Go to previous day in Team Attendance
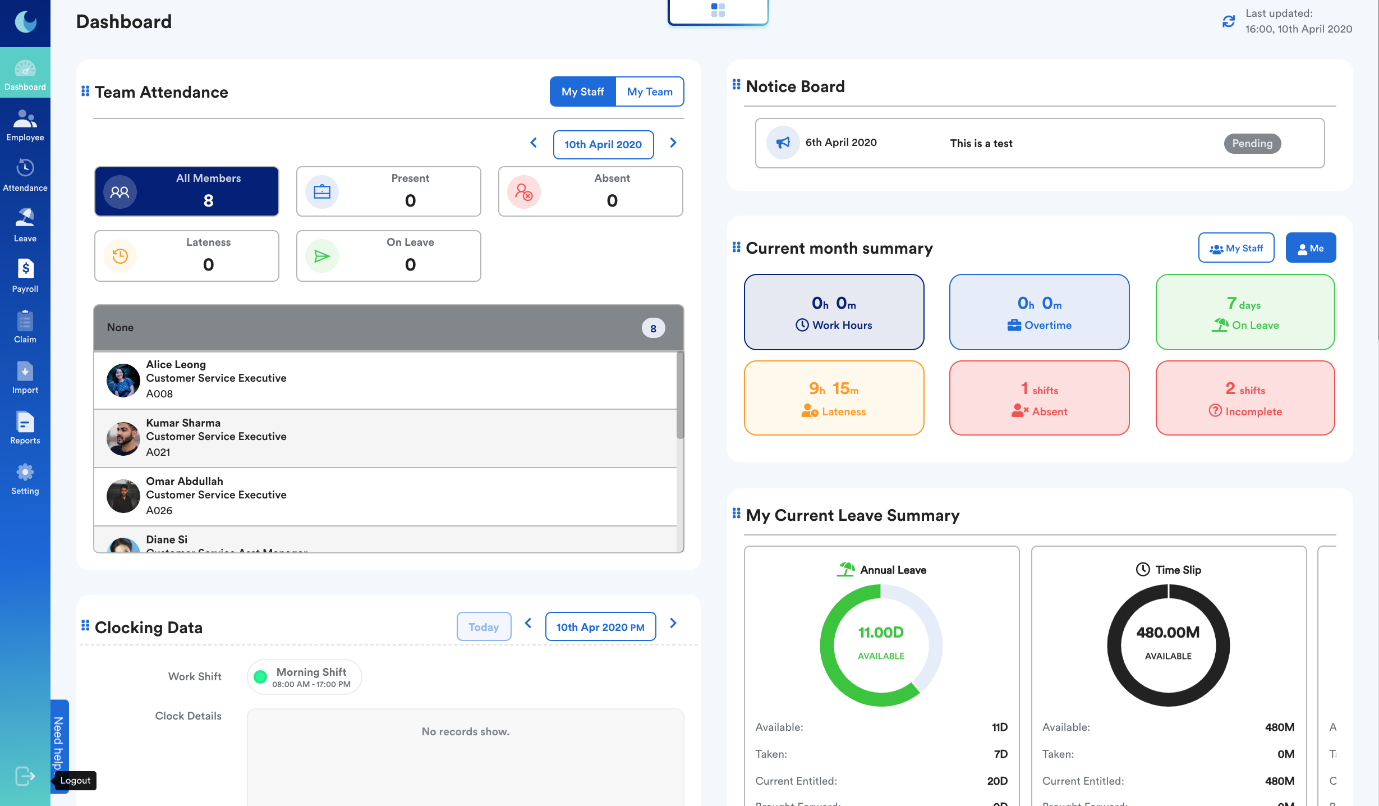 534,144
